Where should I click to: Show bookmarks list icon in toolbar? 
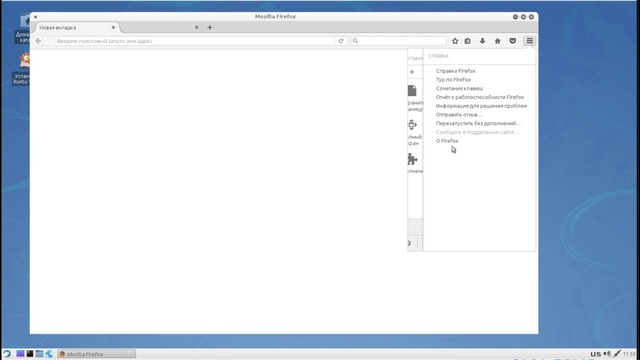468,41
